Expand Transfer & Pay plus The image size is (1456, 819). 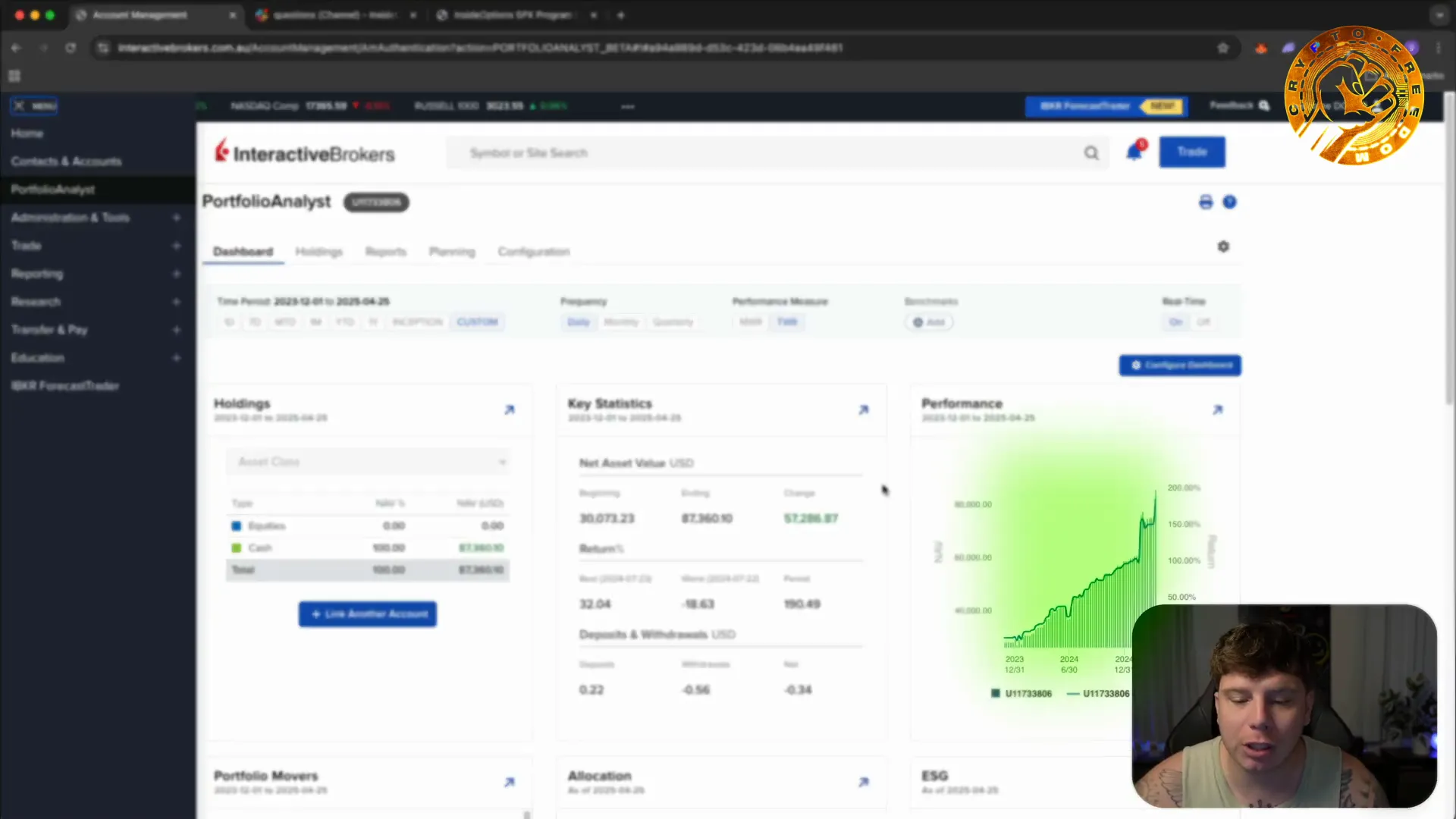tap(177, 330)
